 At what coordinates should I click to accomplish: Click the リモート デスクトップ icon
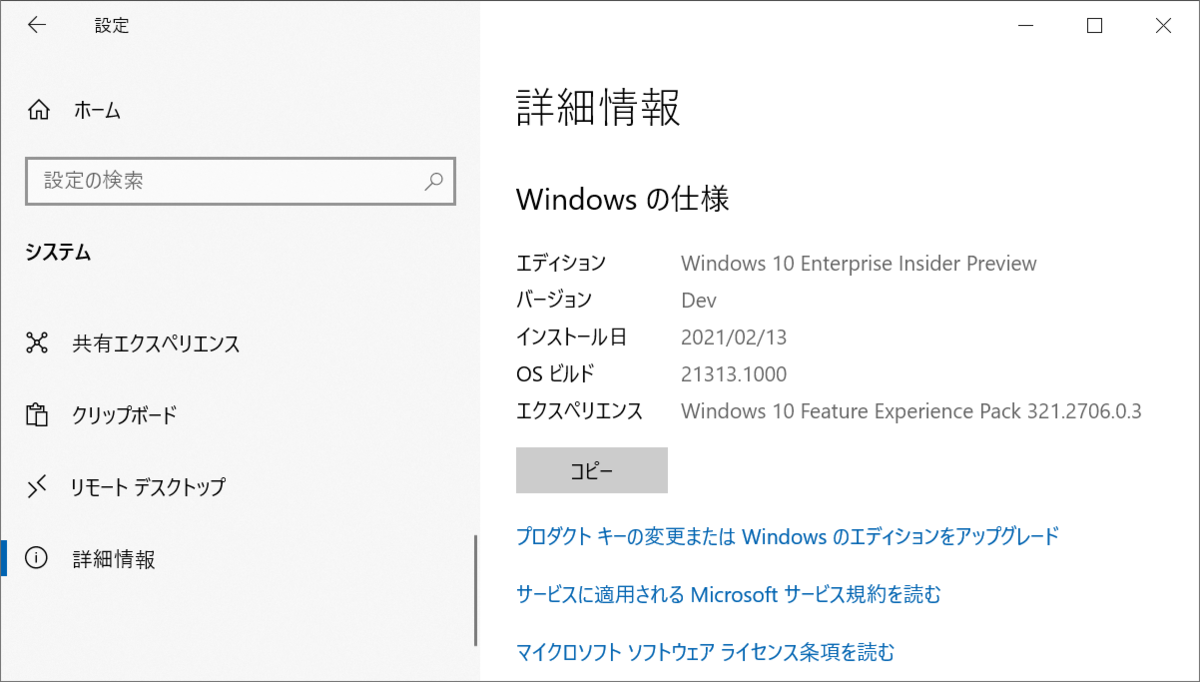click(37, 487)
